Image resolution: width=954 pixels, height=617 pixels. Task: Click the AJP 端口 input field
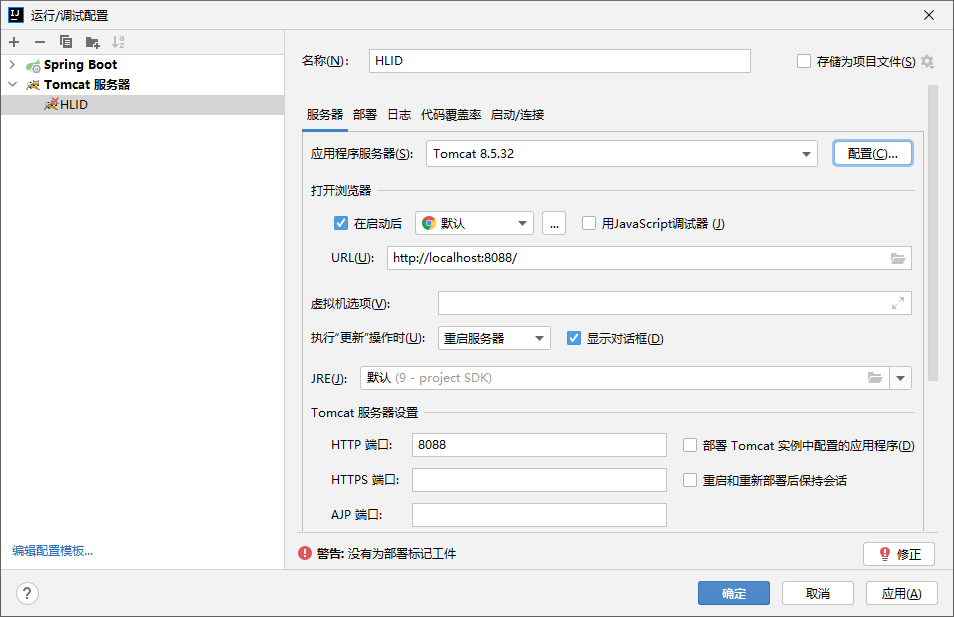point(539,515)
